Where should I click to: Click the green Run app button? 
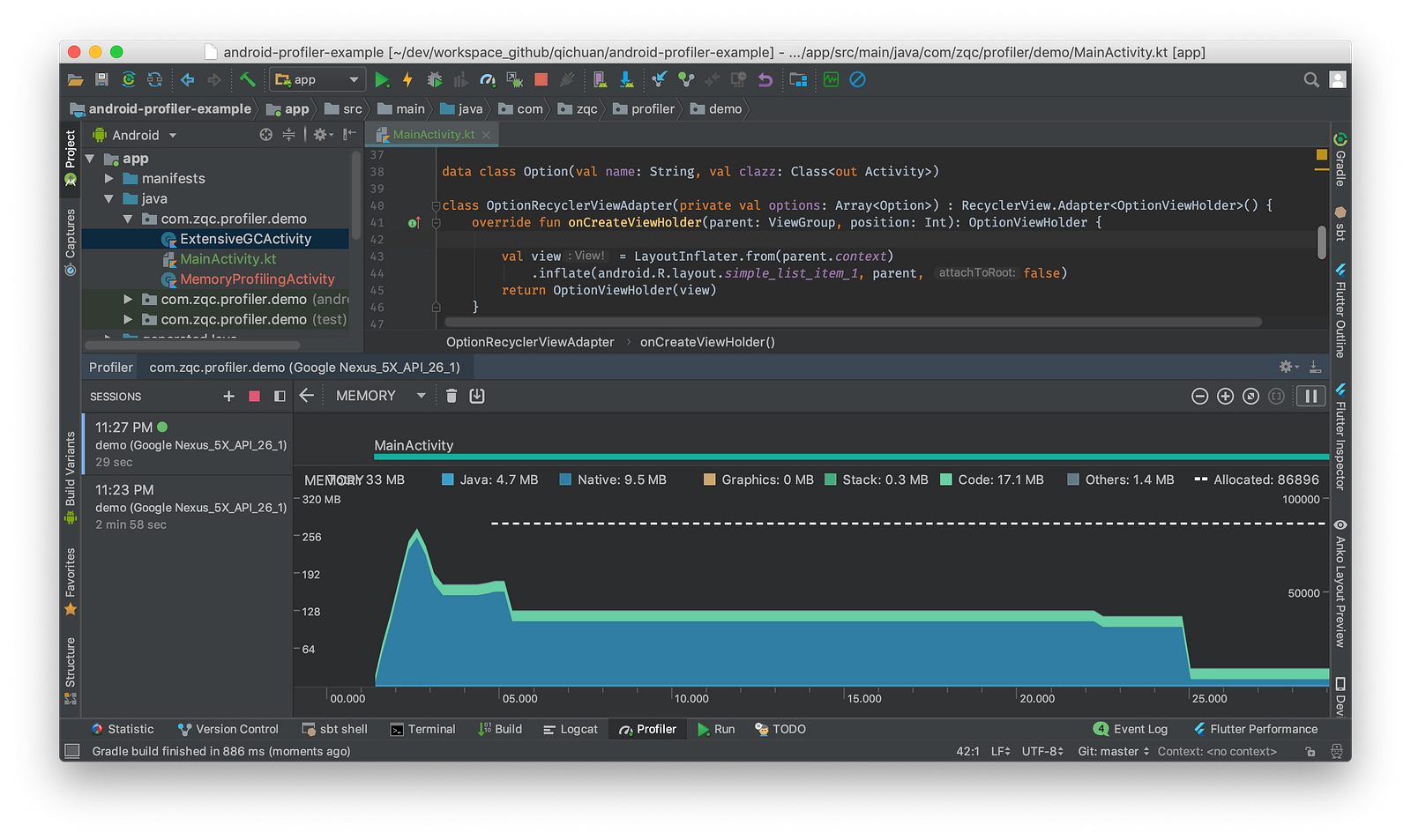382,80
